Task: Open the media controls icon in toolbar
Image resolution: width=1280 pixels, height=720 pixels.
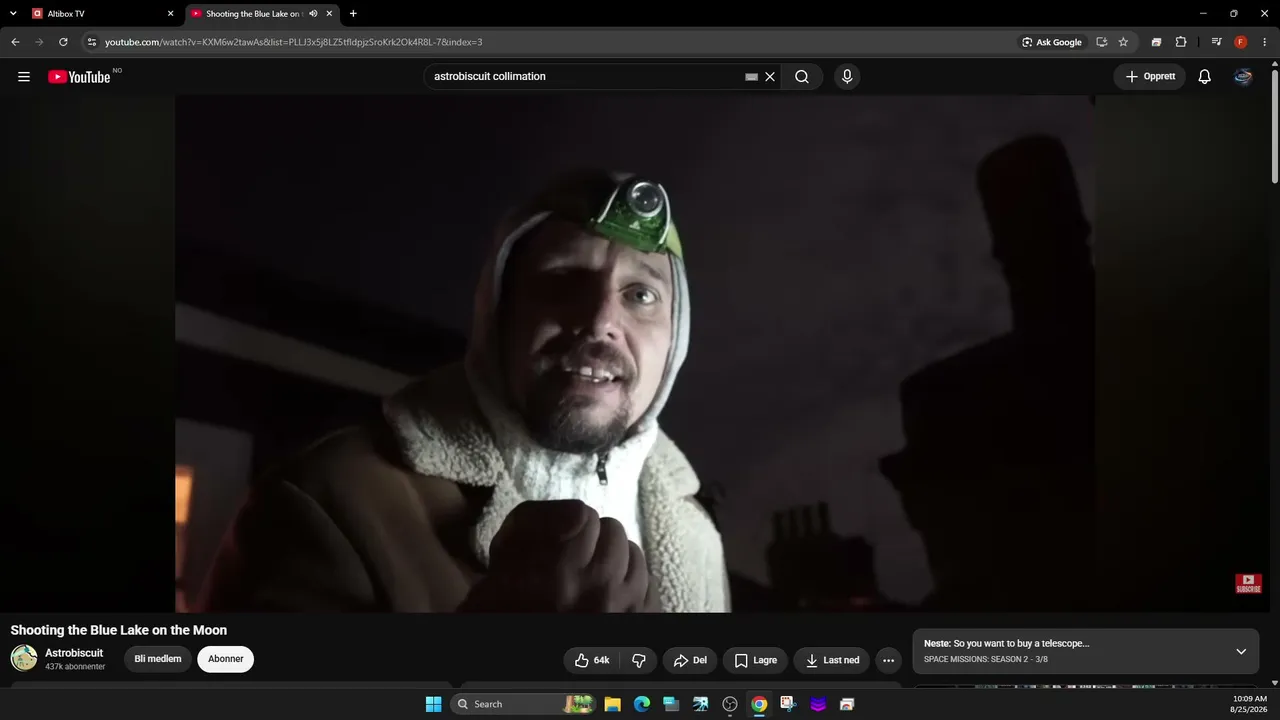Action: [1216, 42]
